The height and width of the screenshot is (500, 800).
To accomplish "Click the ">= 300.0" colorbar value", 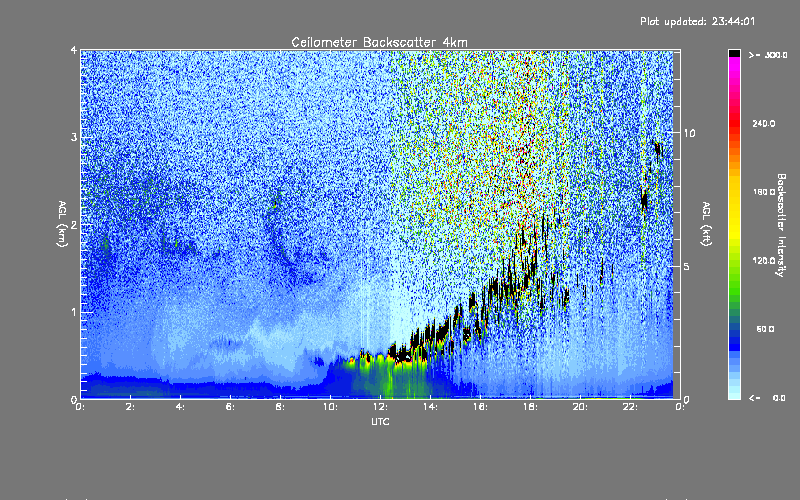I will point(768,55).
